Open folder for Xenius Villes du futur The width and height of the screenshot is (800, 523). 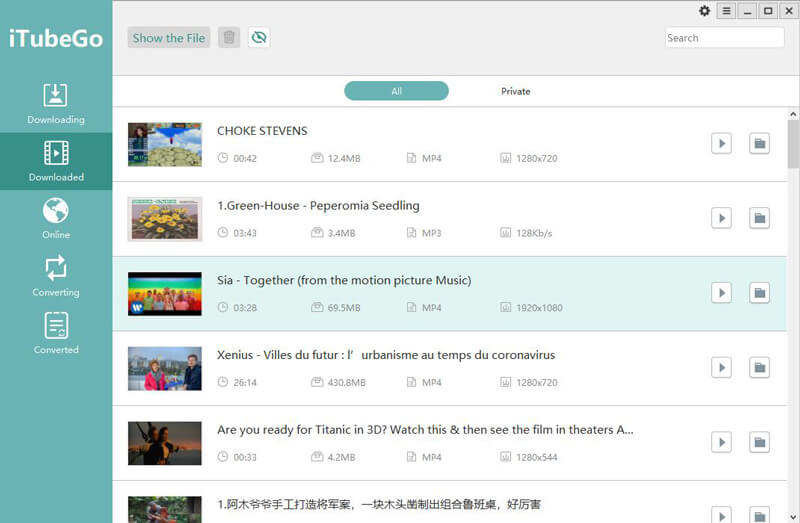pos(760,367)
